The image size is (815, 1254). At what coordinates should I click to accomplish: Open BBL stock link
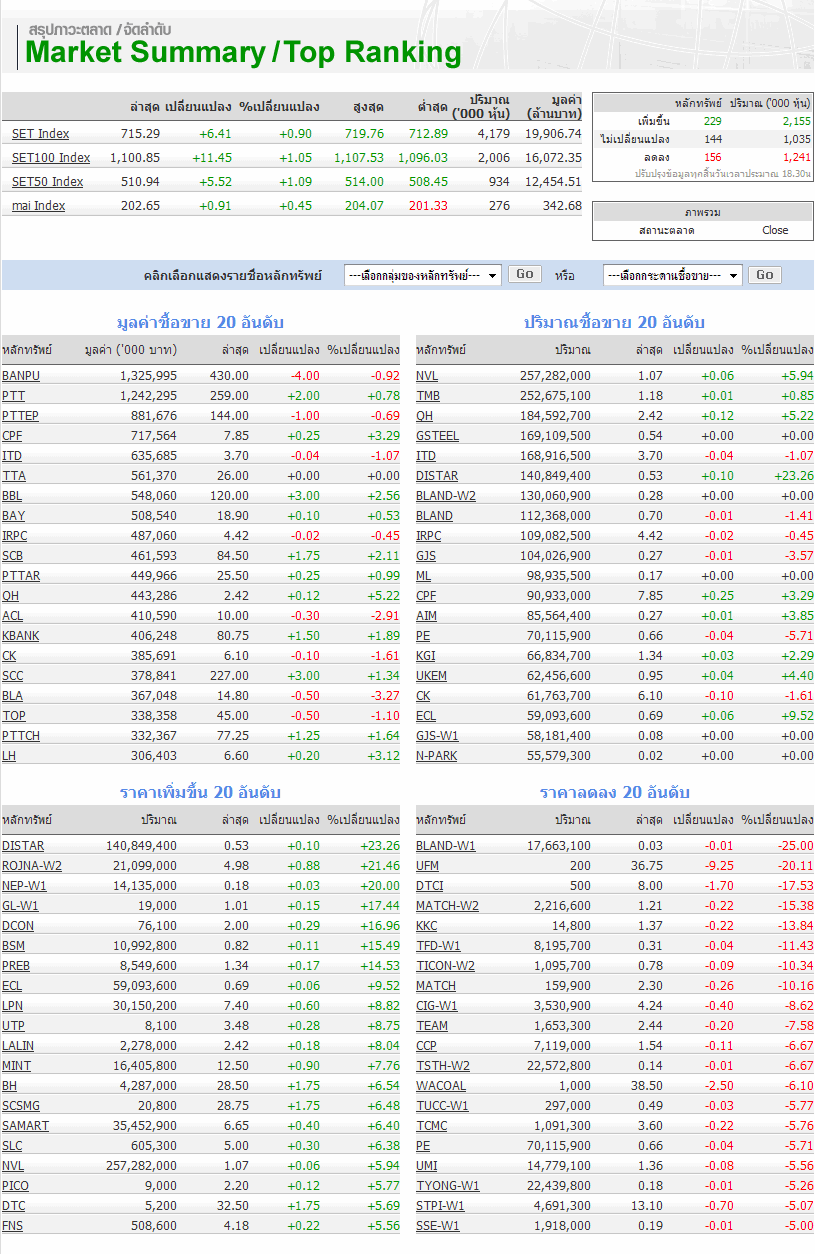pos(13,496)
